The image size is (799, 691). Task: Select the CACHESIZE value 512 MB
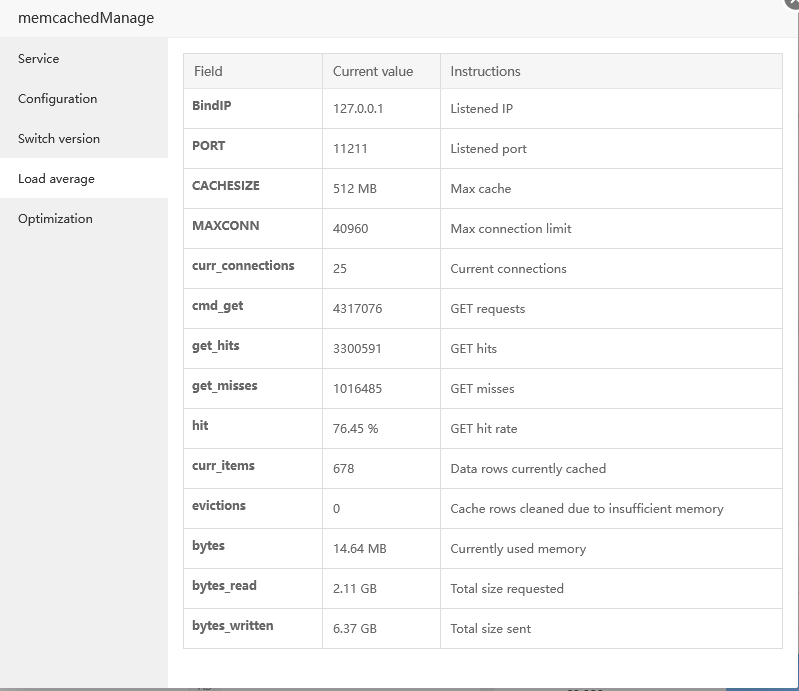click(x=355, y=189)
